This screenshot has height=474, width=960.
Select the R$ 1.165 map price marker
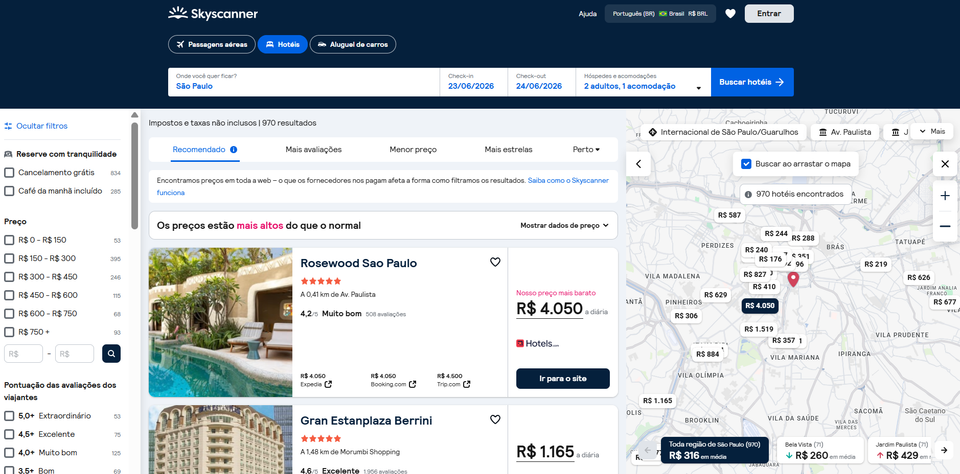point(658,401)
